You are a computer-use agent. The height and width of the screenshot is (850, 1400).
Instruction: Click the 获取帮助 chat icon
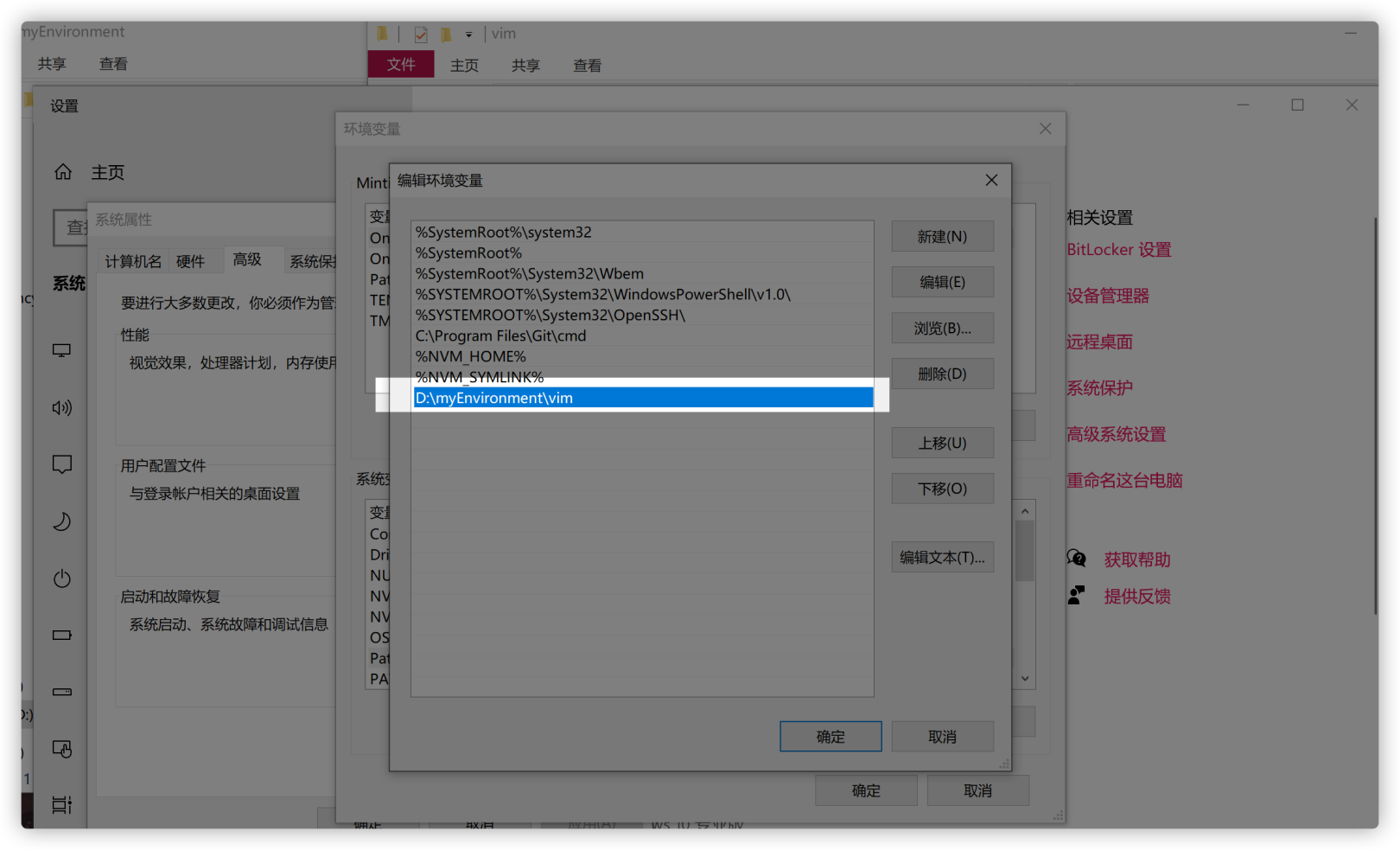tap(1076, 559)
